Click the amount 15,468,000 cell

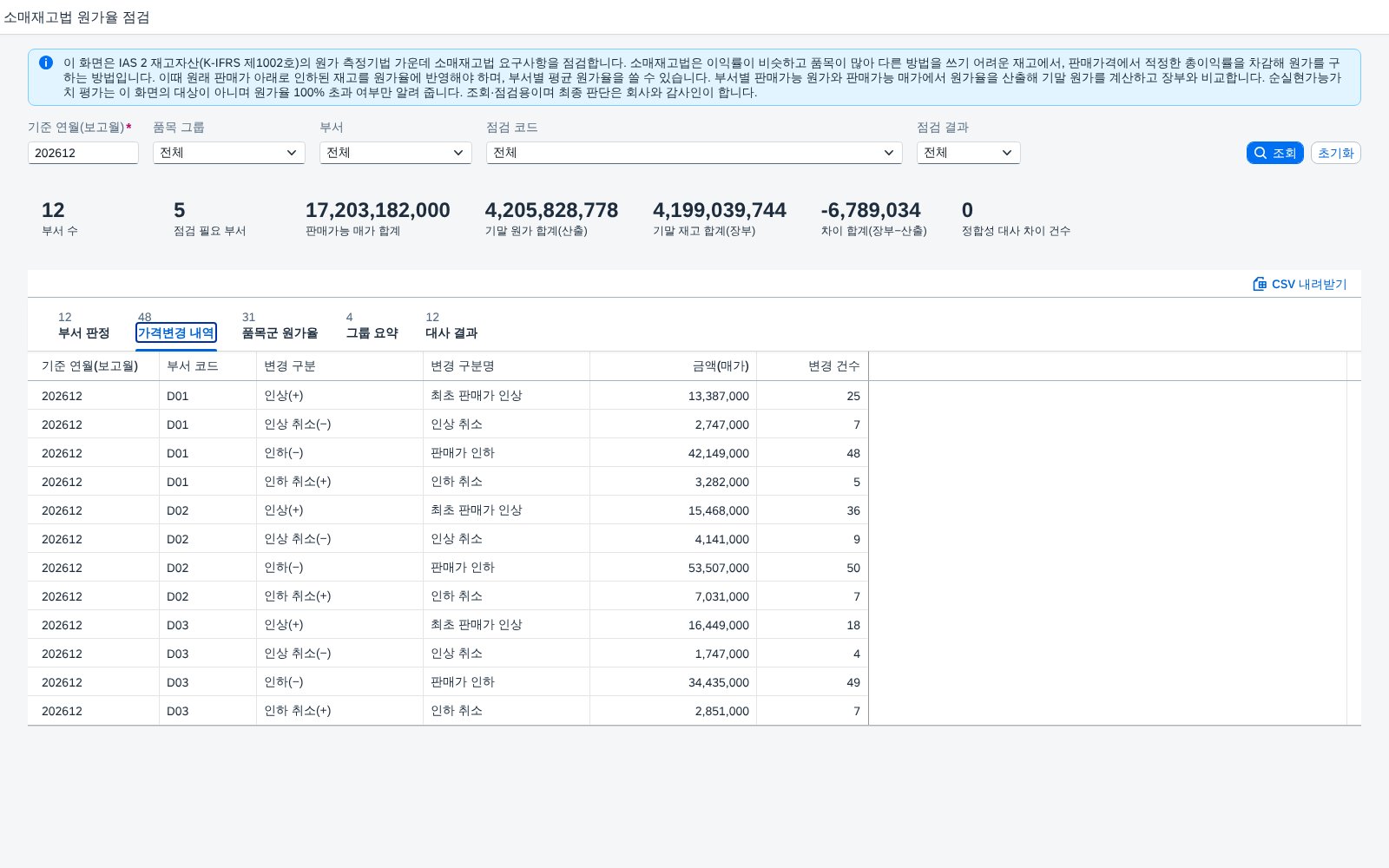coord(674,510)
